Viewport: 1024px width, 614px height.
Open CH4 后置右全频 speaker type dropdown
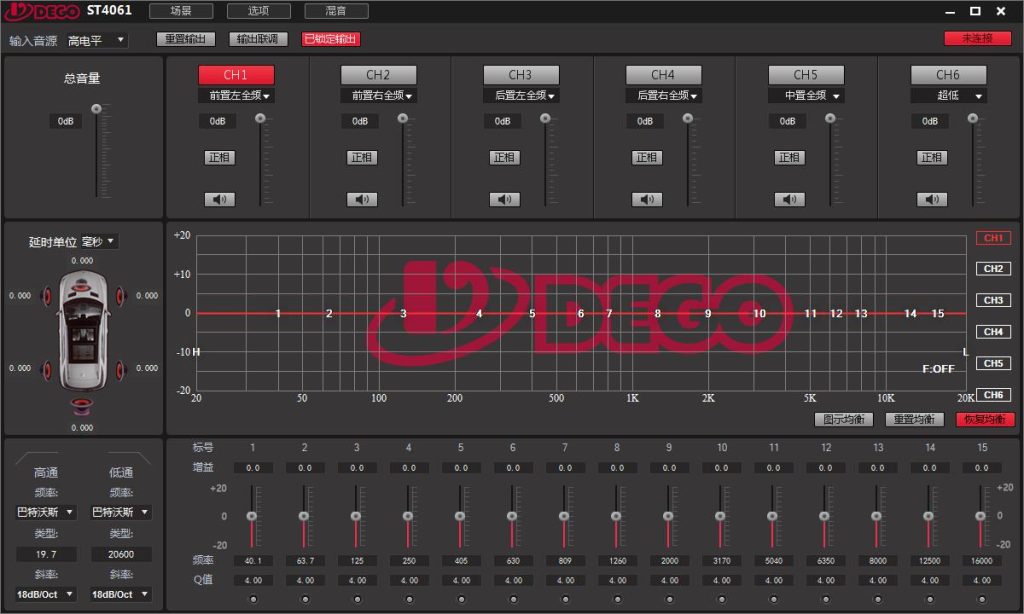click(664, 95)
